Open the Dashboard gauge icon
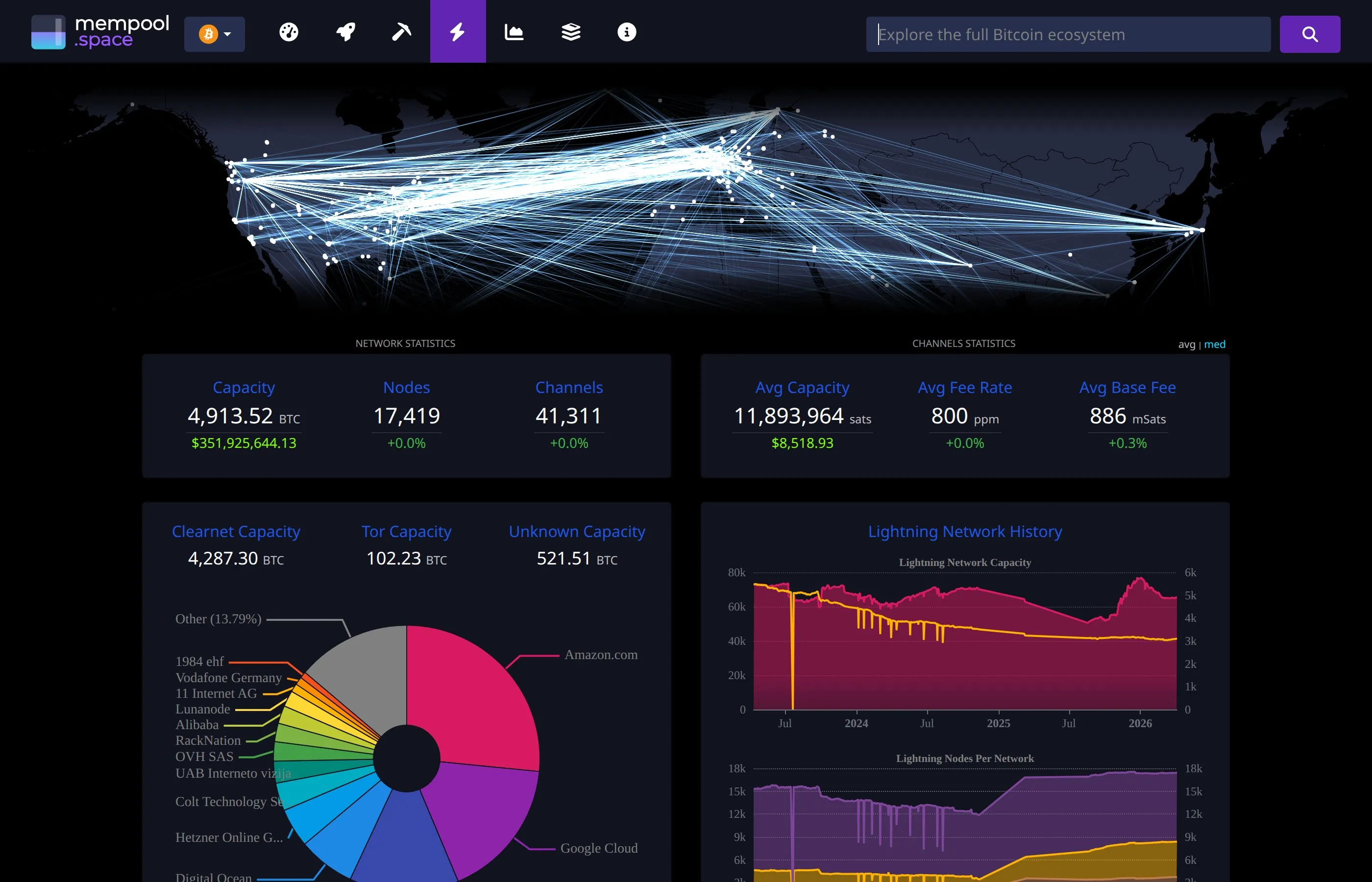Viewport: 1372px width, 882px height. [289, 32]
